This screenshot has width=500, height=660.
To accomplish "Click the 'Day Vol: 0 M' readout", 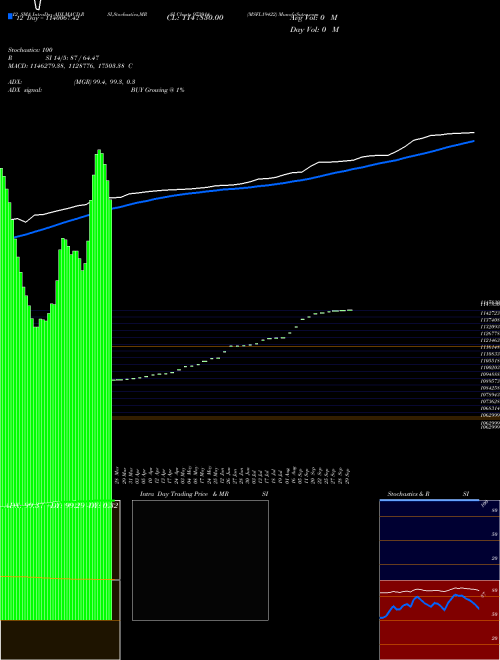I will pyautogui.click(x=314, y=30).
